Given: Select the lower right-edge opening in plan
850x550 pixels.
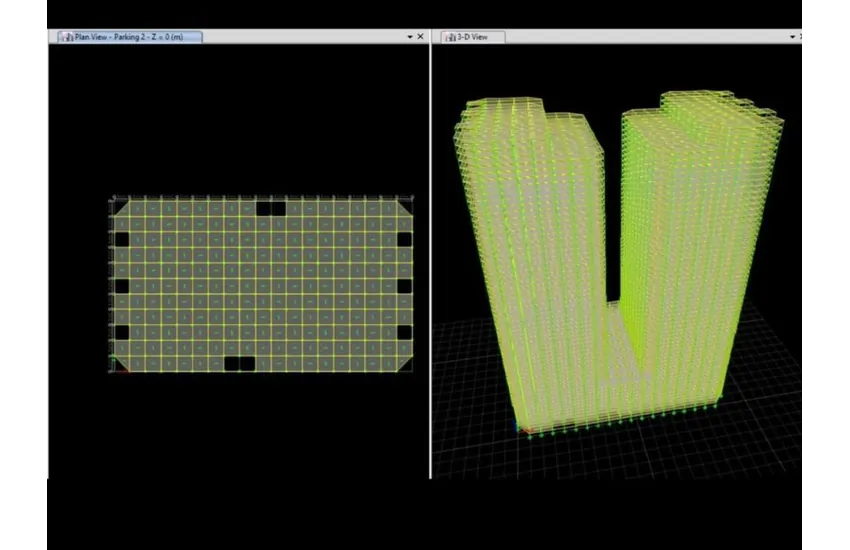Looking at the screenshot, I should (404, 332).
